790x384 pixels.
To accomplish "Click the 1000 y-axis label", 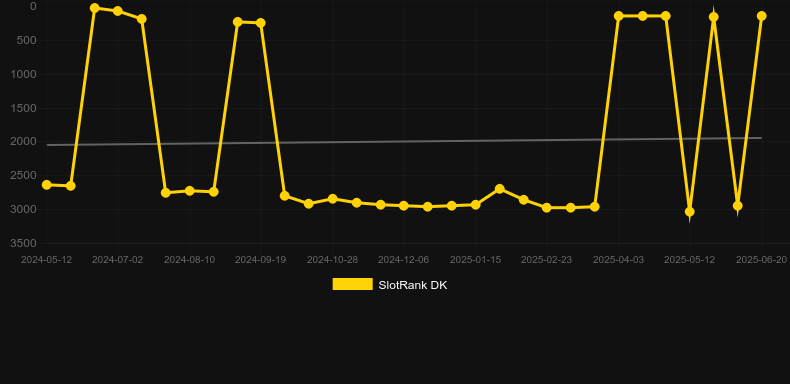I will [x=24, y=74].
